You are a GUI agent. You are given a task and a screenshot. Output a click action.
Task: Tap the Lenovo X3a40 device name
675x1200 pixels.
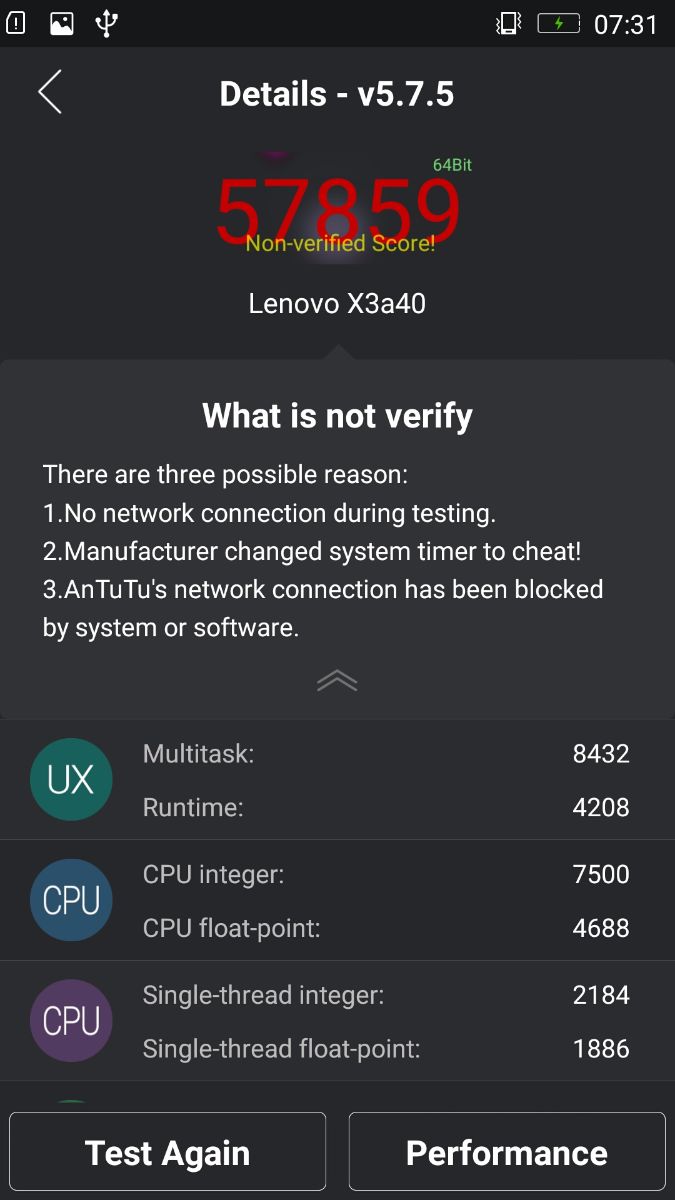coord(337,303)
